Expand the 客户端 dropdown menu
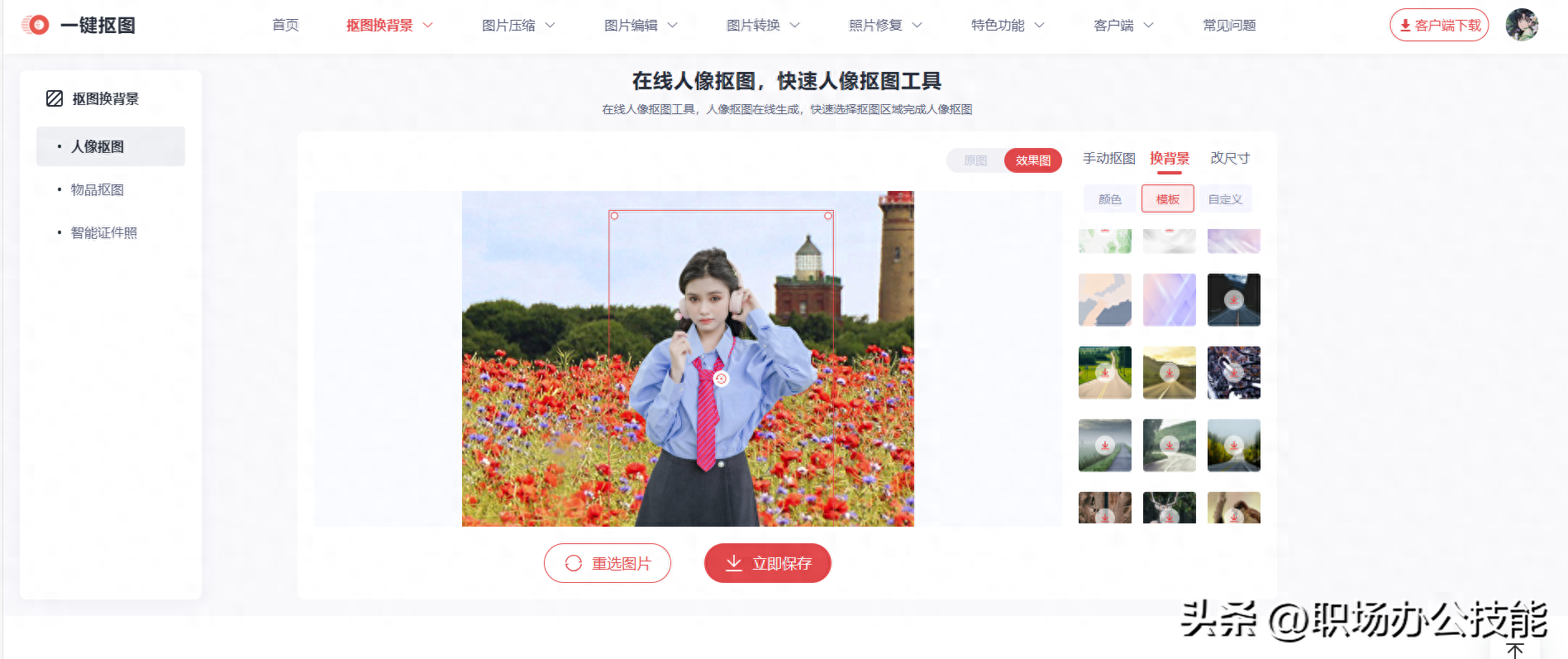The image size is (1568, 659). [x=1123, y=26]
